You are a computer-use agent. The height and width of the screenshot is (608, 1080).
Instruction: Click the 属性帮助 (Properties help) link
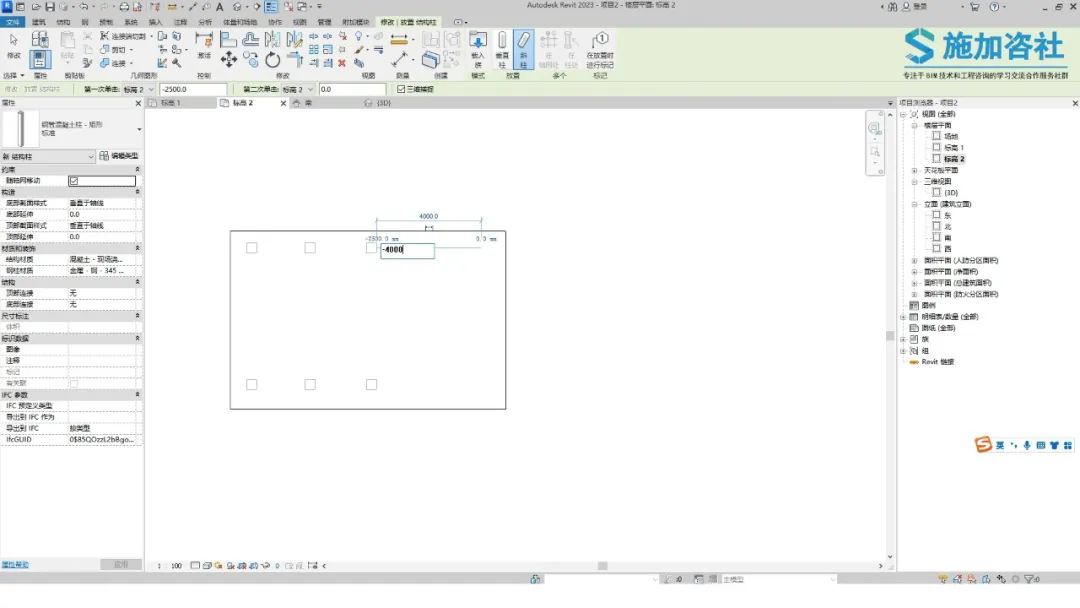[15, 565]
